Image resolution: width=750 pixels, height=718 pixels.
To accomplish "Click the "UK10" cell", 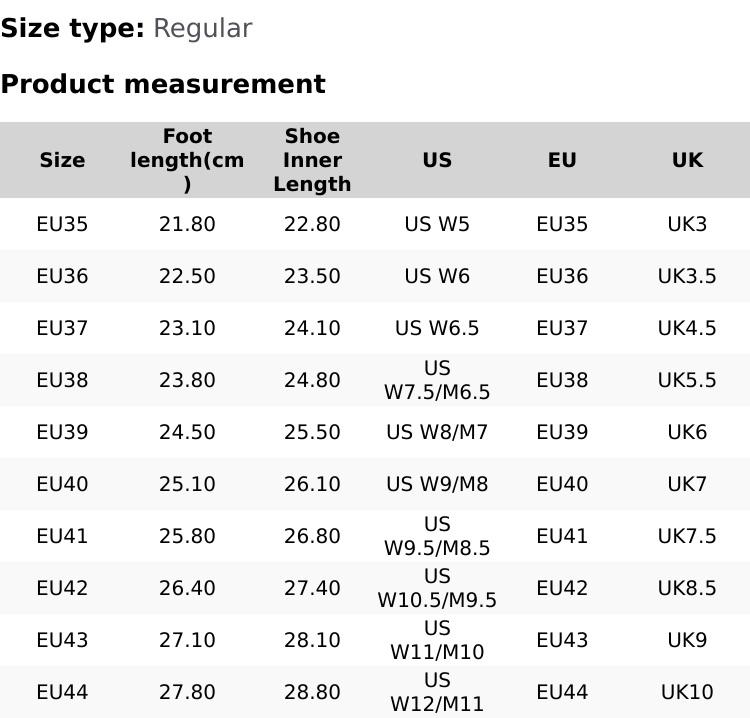I will [687, 692].
